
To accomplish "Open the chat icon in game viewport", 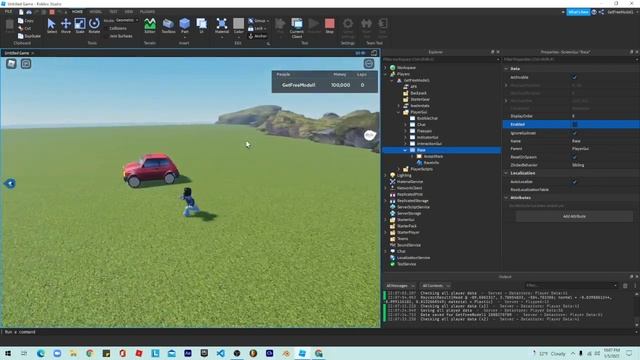I will coord(26,63).
